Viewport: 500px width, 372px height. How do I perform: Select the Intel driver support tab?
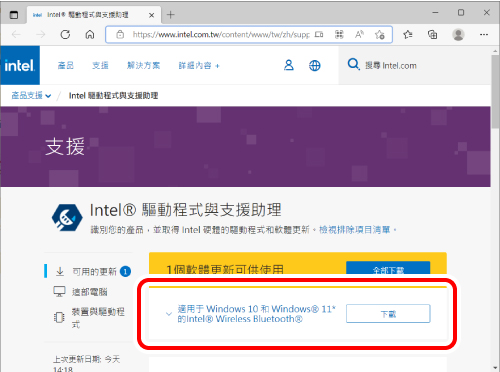(93, 15)
